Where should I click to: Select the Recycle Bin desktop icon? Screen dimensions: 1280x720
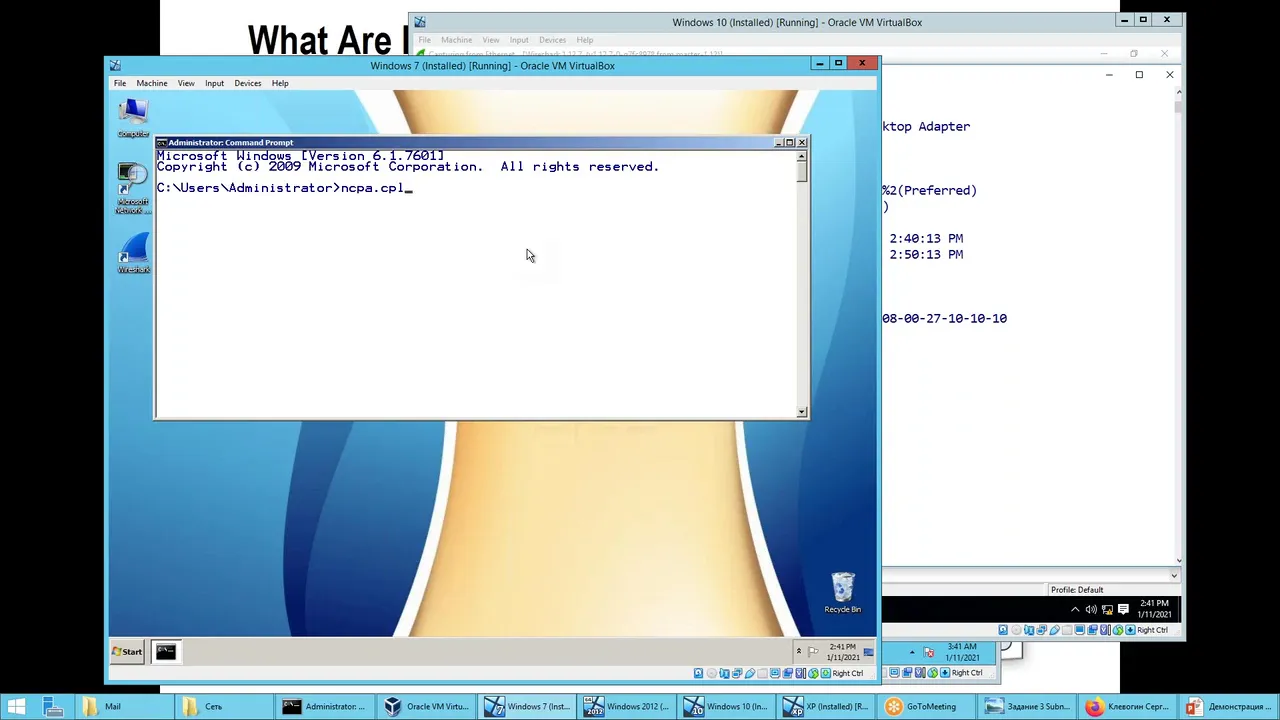point(842,593)
